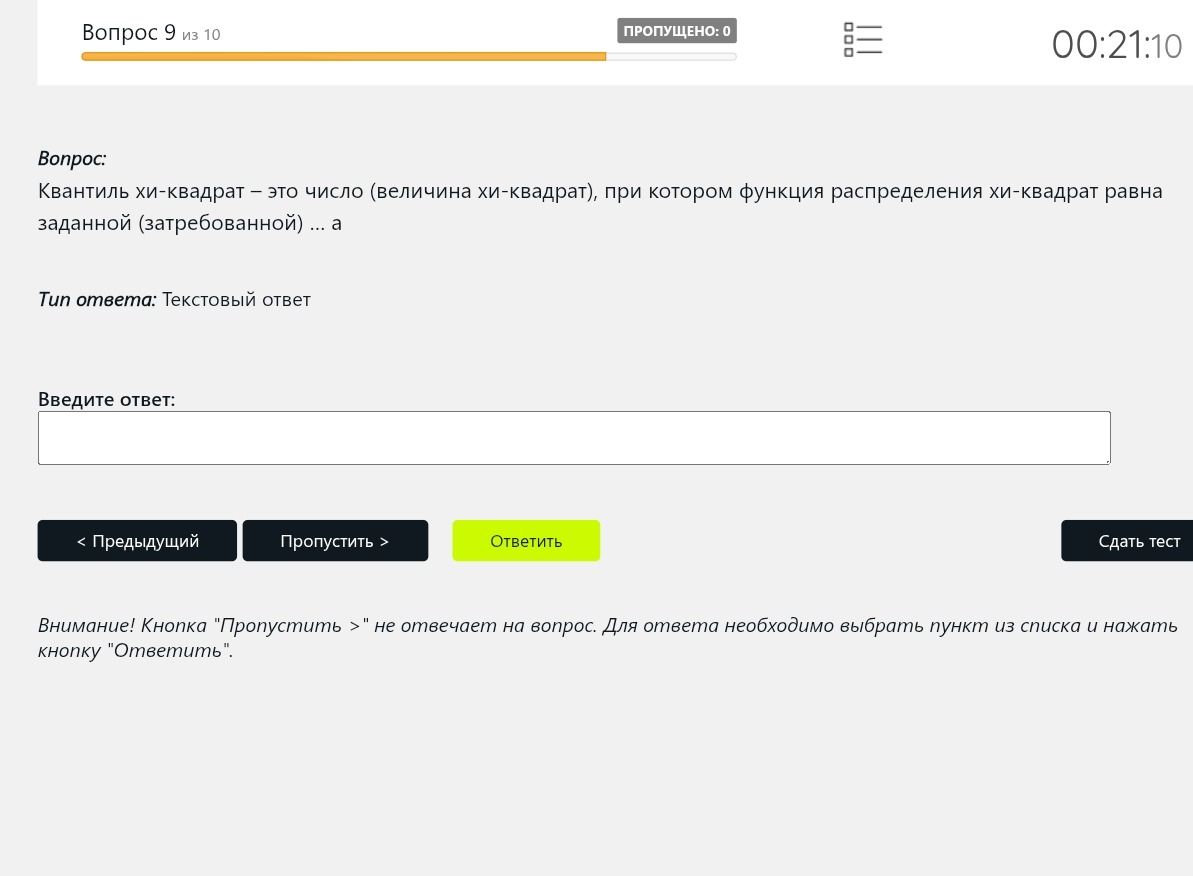Go back with the Предыдущий button
The image size is (1193, 876).
[137, 540]
